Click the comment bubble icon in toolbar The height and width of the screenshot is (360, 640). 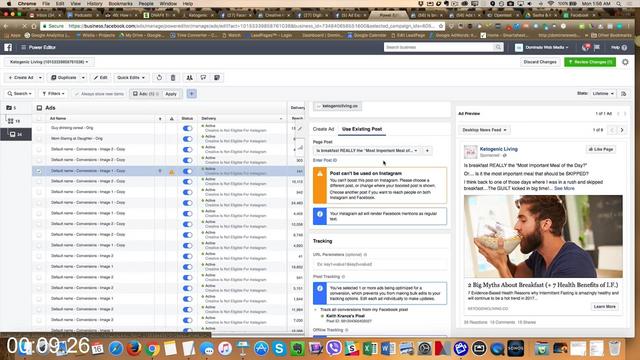coord(203,78)
